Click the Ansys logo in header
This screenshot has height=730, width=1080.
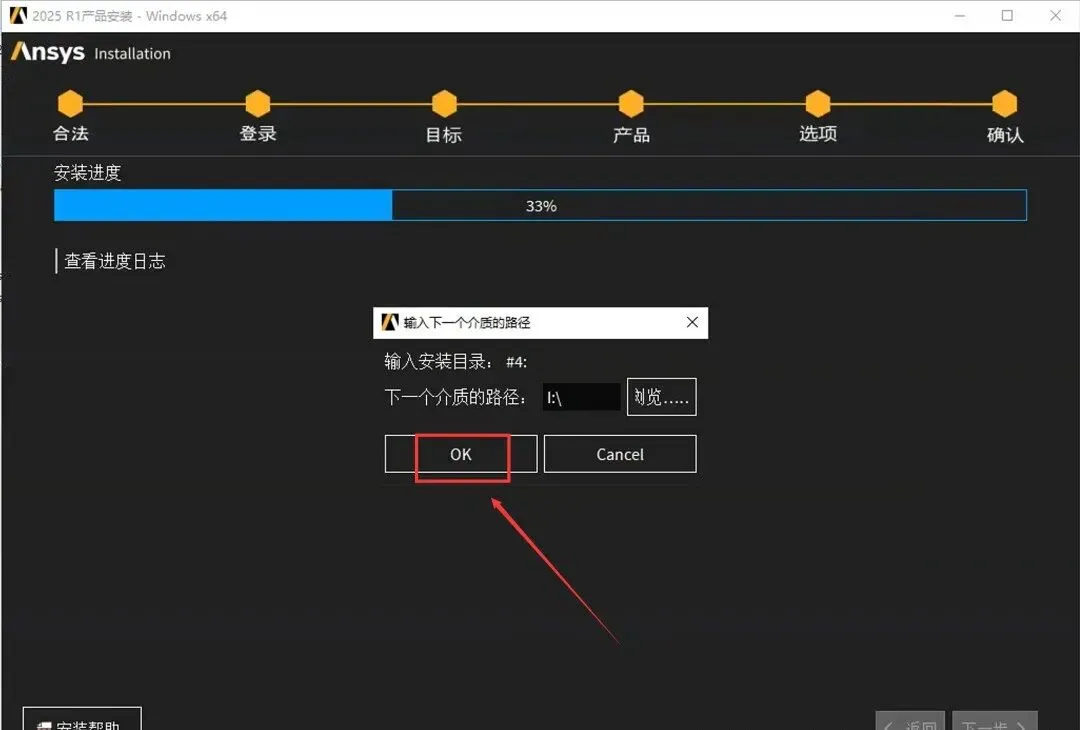click(48, 52)
